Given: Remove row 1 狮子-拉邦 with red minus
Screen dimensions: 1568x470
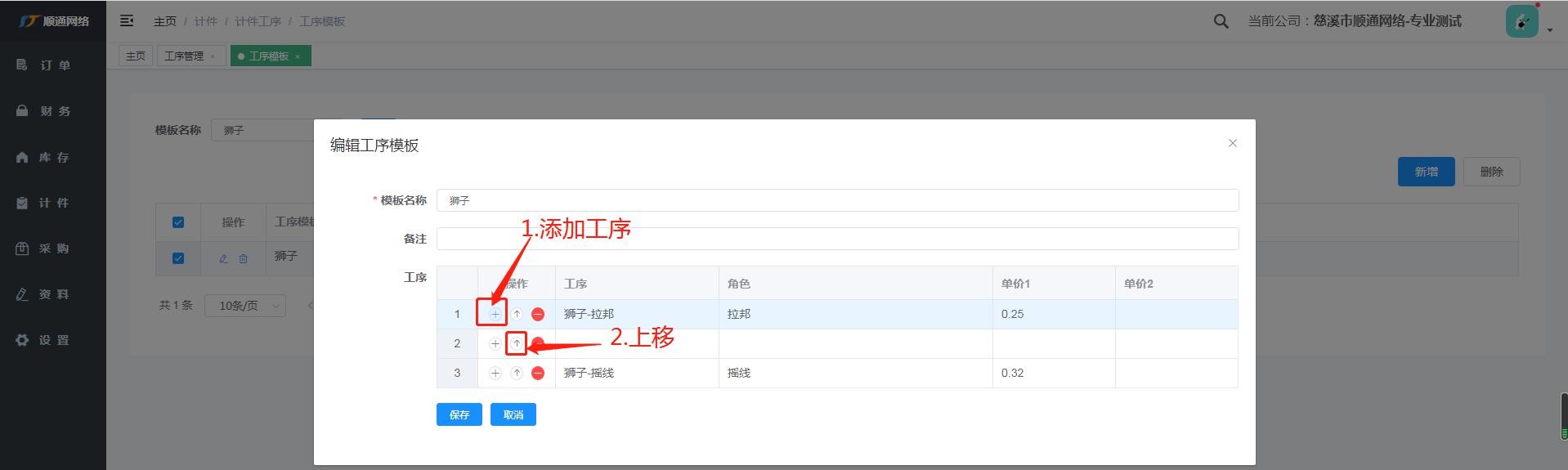Looking at the screenshot, I should pyautogui.click(x=538, y=314).
